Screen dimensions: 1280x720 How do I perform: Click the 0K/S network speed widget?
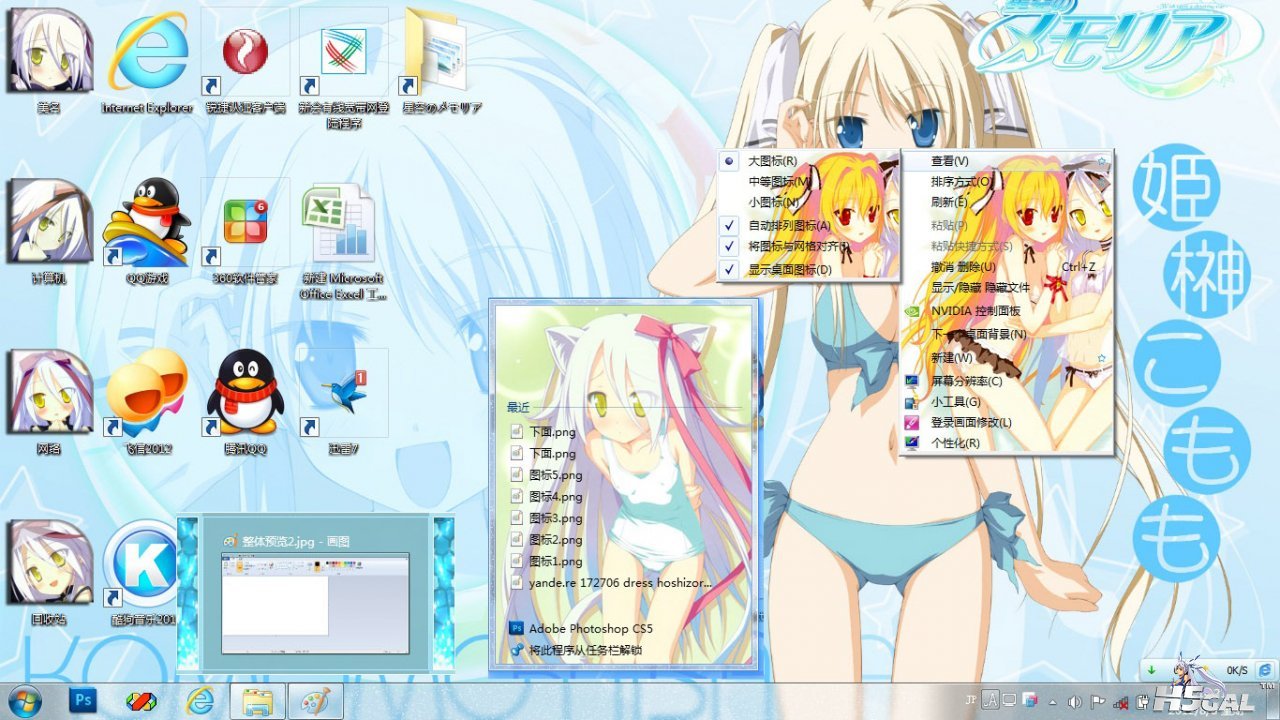pyautogui.click(x=1236, y=669)
